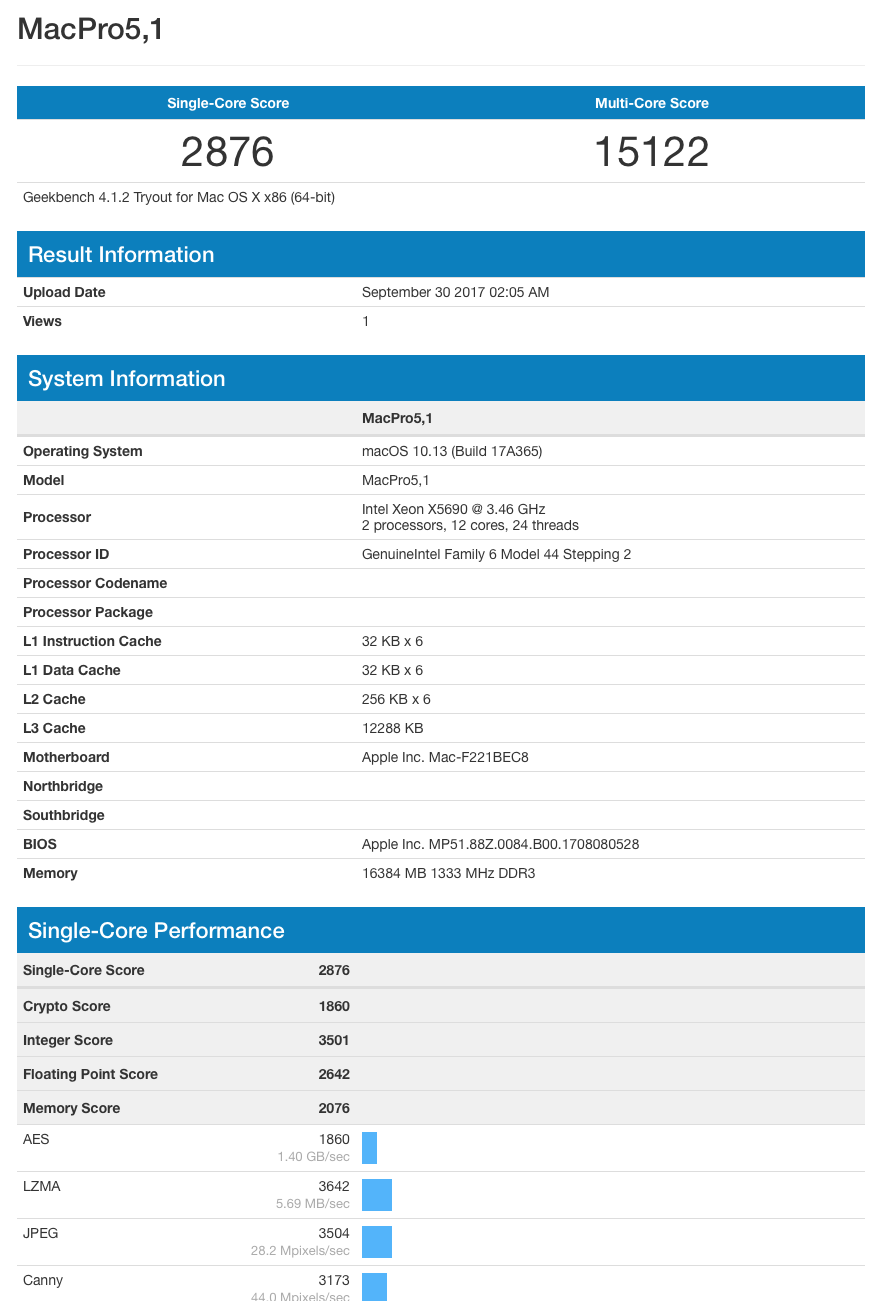This screenshot has height=1301, width=877.
Task: Select the 1.40 GB/sec AES throughput
Action: 314,1156
